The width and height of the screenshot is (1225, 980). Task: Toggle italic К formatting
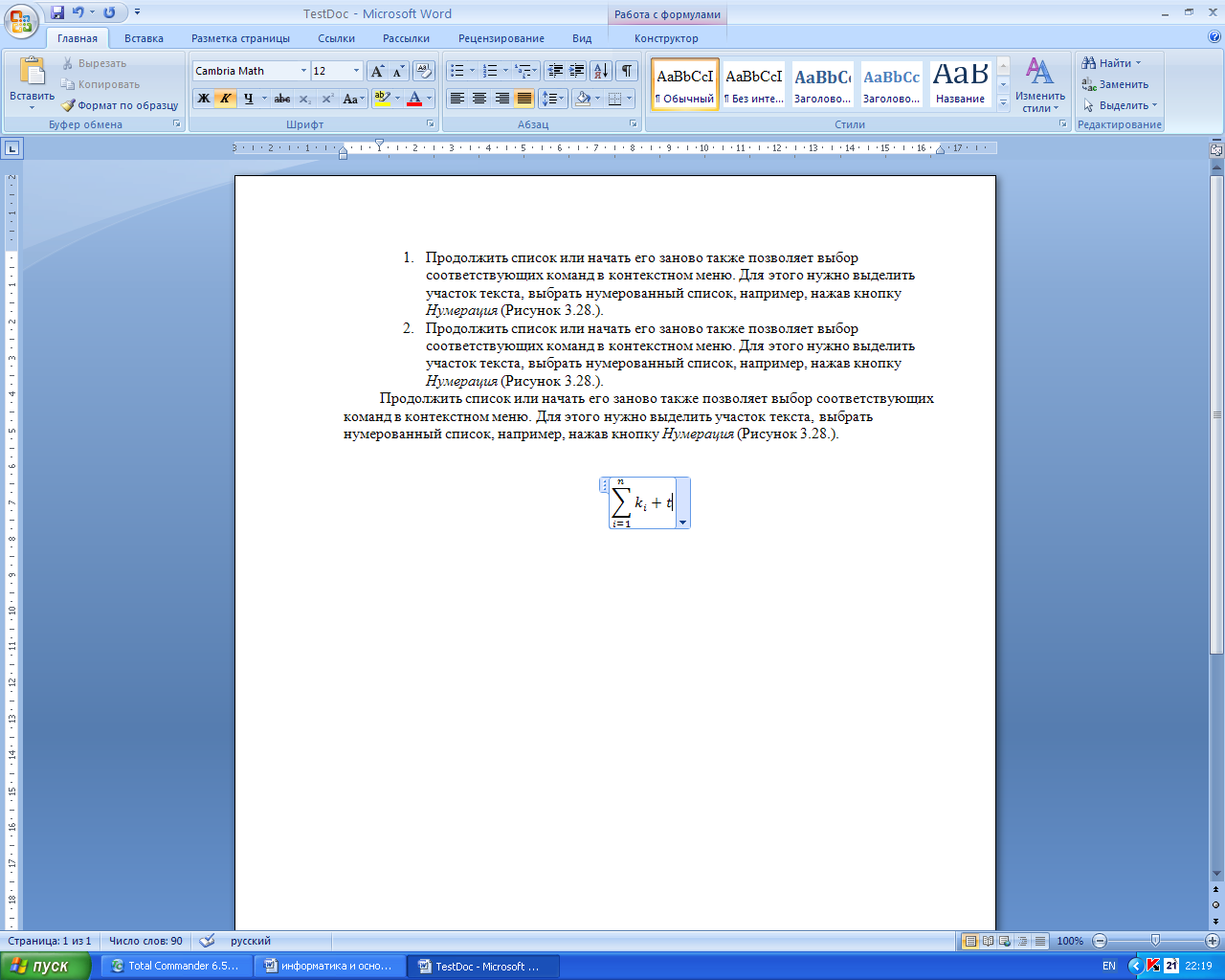point(226,99)
